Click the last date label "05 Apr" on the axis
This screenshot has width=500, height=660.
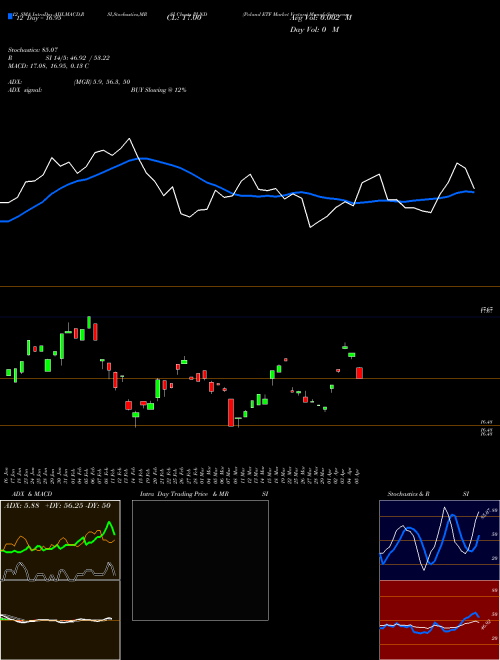coord(358,475)
